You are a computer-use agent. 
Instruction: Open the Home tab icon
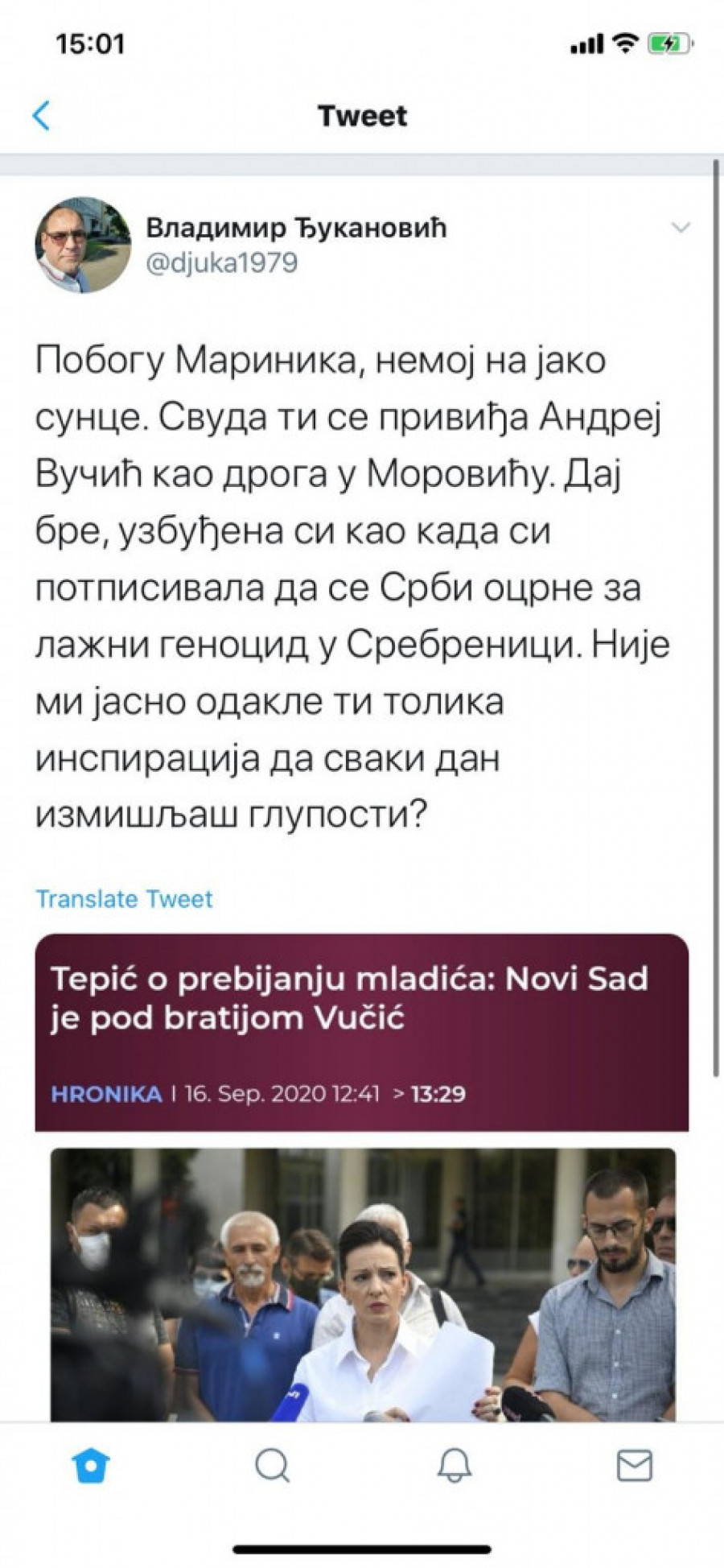[91, 1466]
